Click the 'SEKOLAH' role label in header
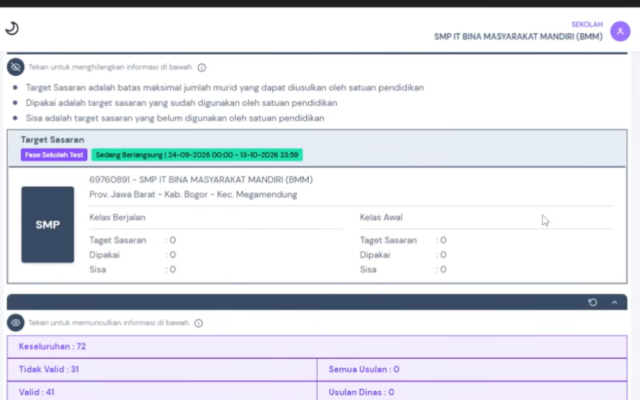The image size is (640, 400). point(587,24)
